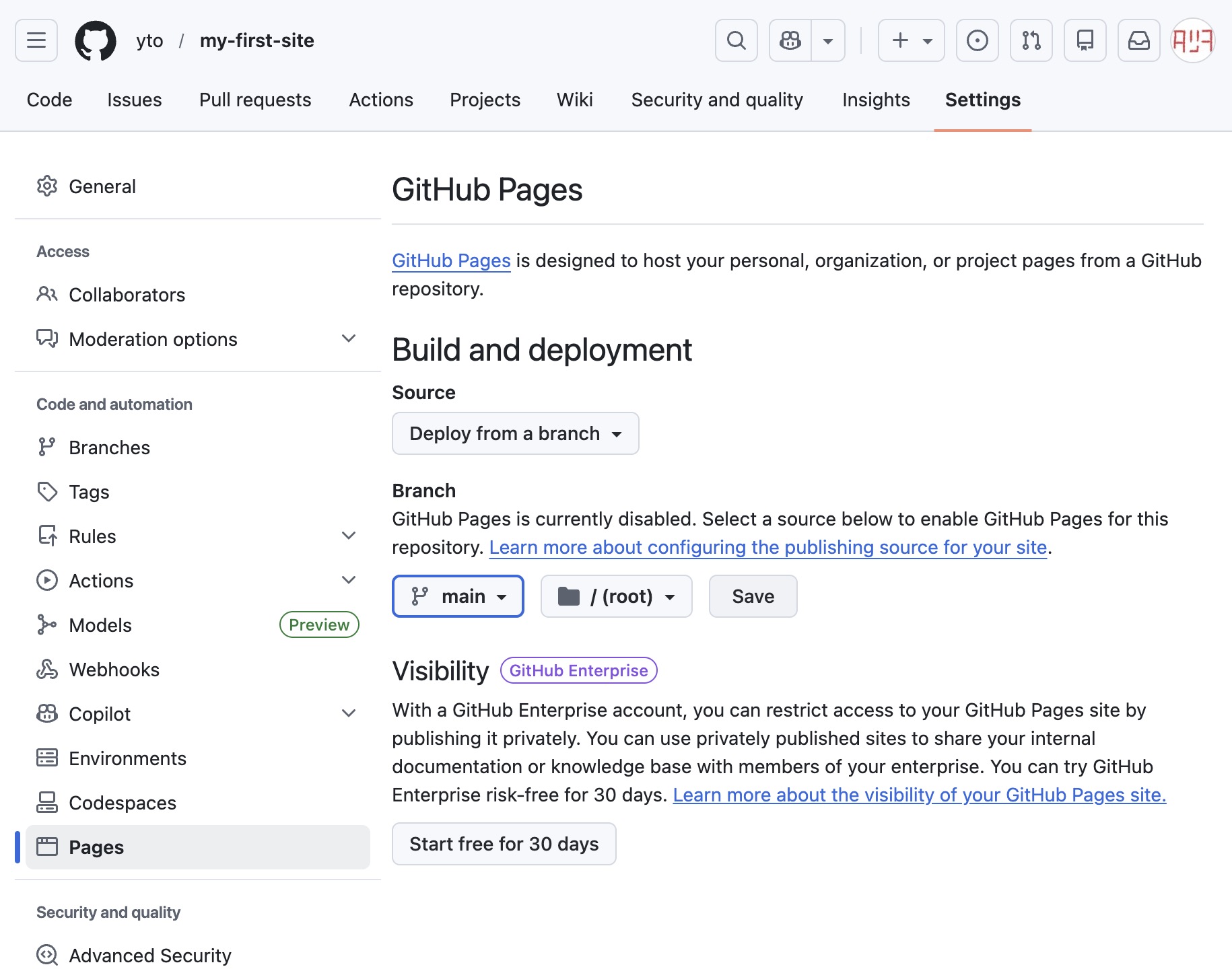Click the "Access" section label
1232x969 pixels.
tap(63, 252)
